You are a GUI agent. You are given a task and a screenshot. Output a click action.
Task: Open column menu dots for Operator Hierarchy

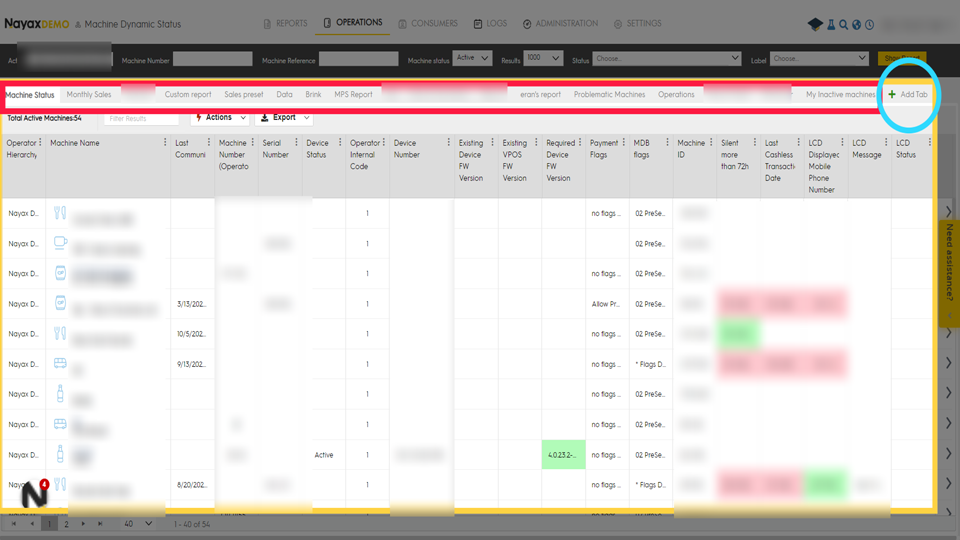point(40,142)
